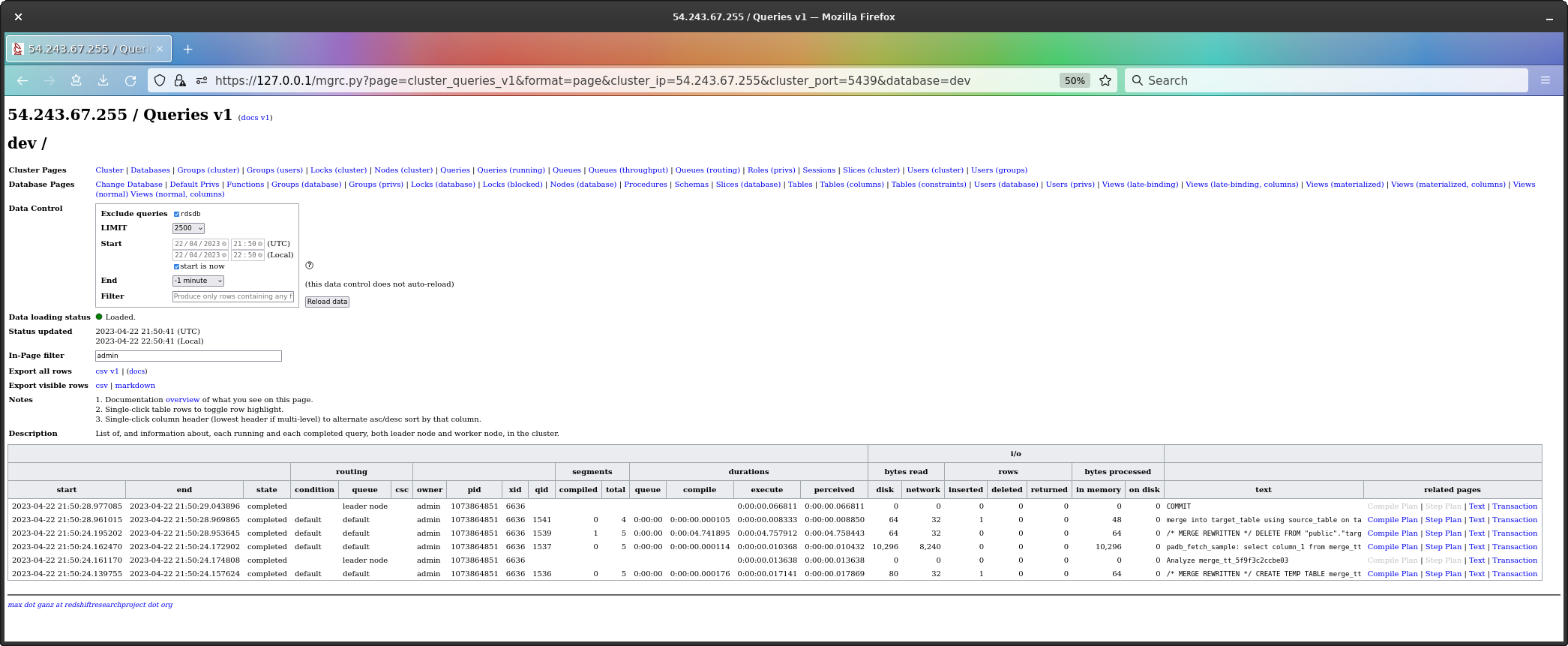Image resolution: width=1568 pixels, height=646 pixels.
Task: Open Step Plan for qid 1539 row
Action: click(1444, 533)
